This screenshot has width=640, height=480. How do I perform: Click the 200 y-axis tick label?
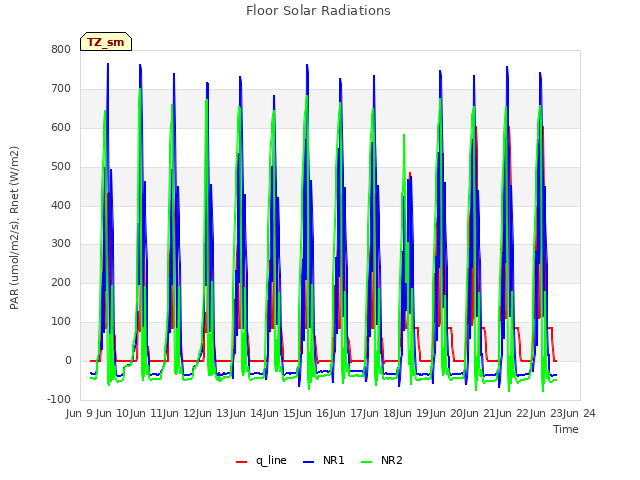61,282
